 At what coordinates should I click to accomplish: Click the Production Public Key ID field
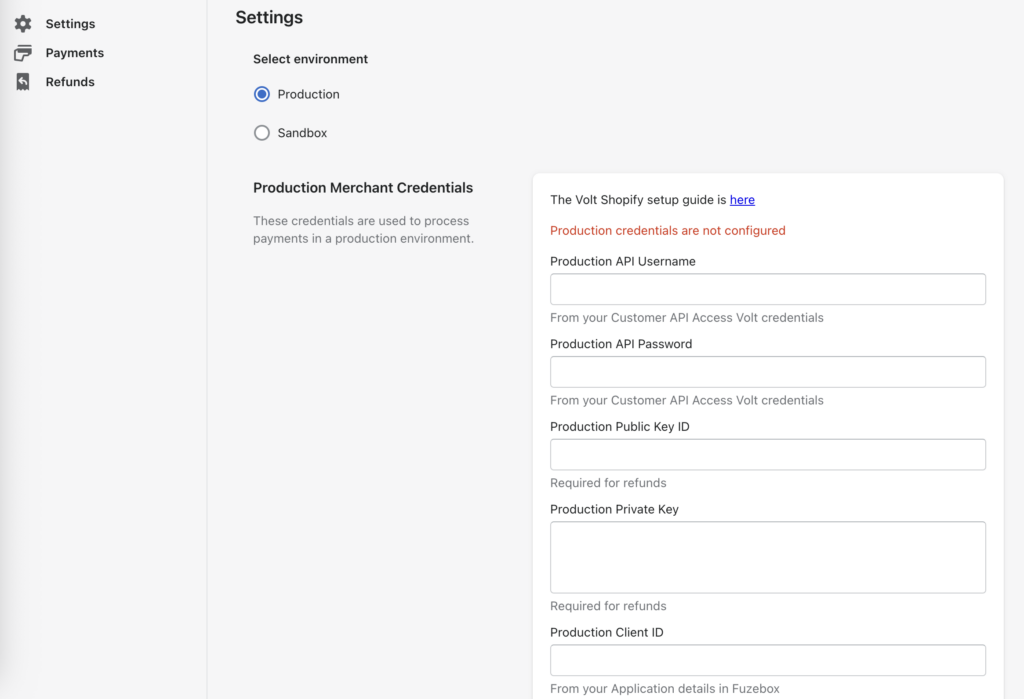click(x=767, y=454)
